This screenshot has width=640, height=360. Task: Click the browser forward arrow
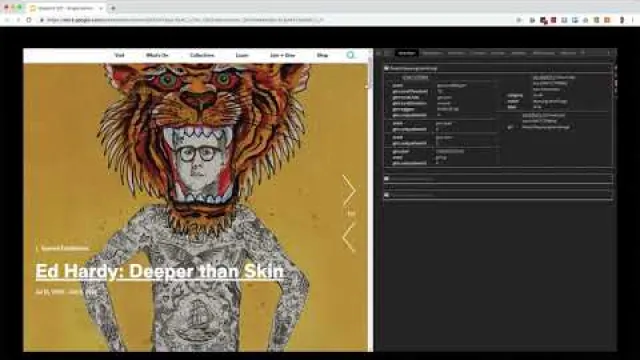(x=18, y=20)
